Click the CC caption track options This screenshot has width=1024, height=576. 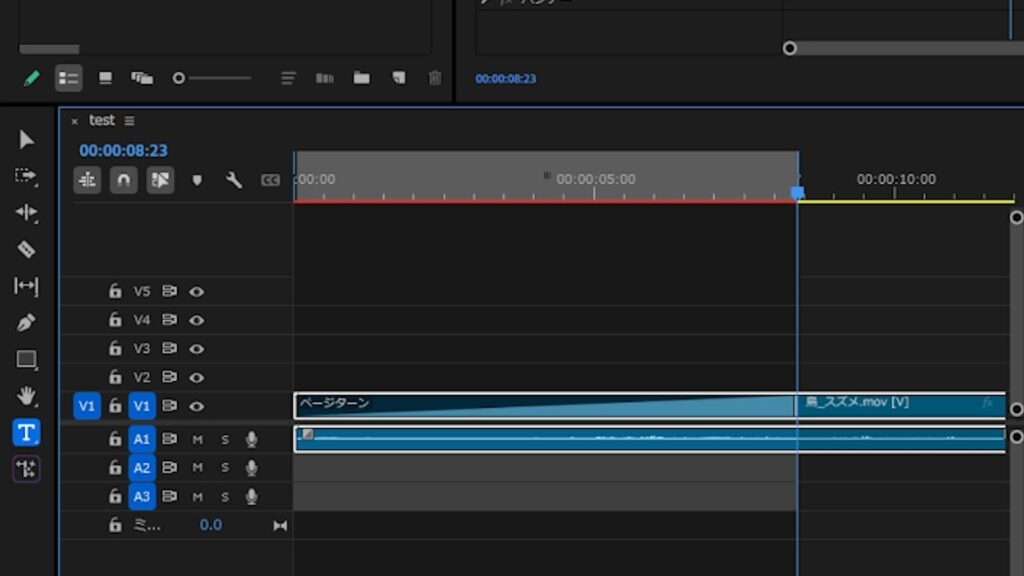click(x=270, y=180)
